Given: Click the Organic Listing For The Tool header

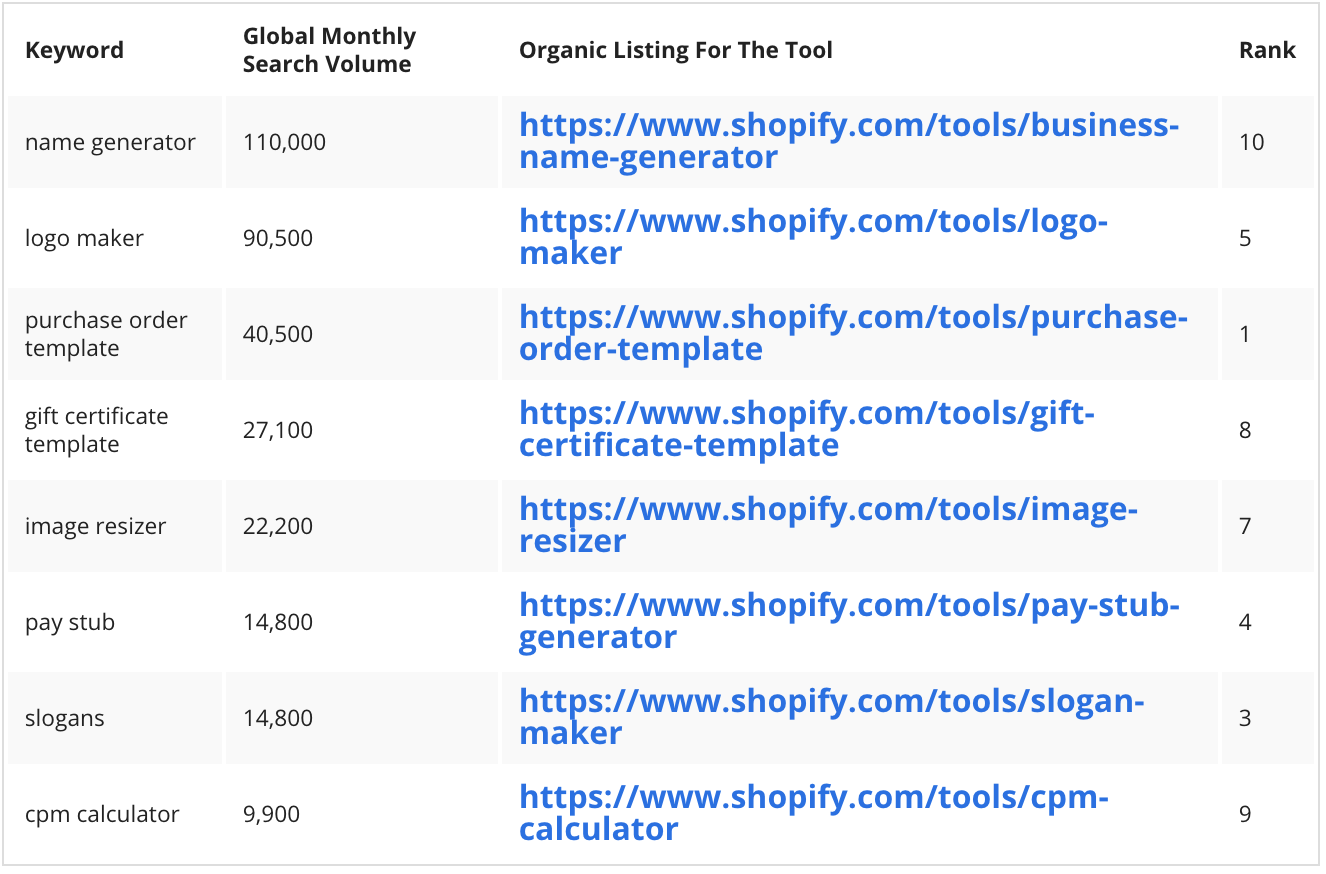Looking at the screenshot, I should (675, 50).
